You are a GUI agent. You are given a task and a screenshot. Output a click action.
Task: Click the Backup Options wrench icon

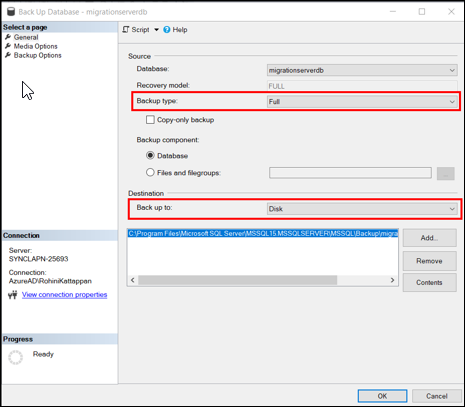coord(8,55)
